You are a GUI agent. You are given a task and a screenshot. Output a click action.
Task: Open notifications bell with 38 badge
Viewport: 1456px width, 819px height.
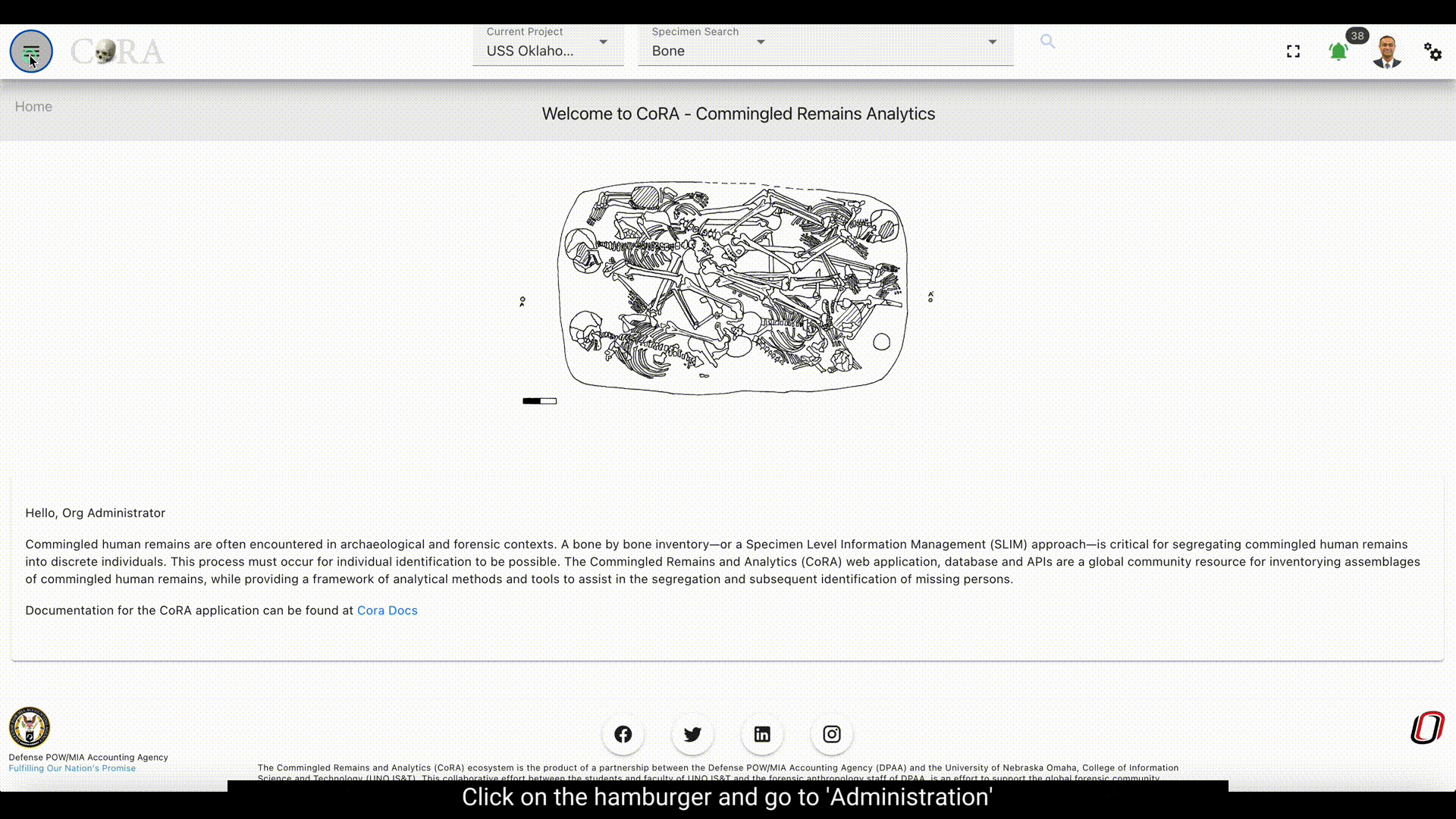[1339, 51]
